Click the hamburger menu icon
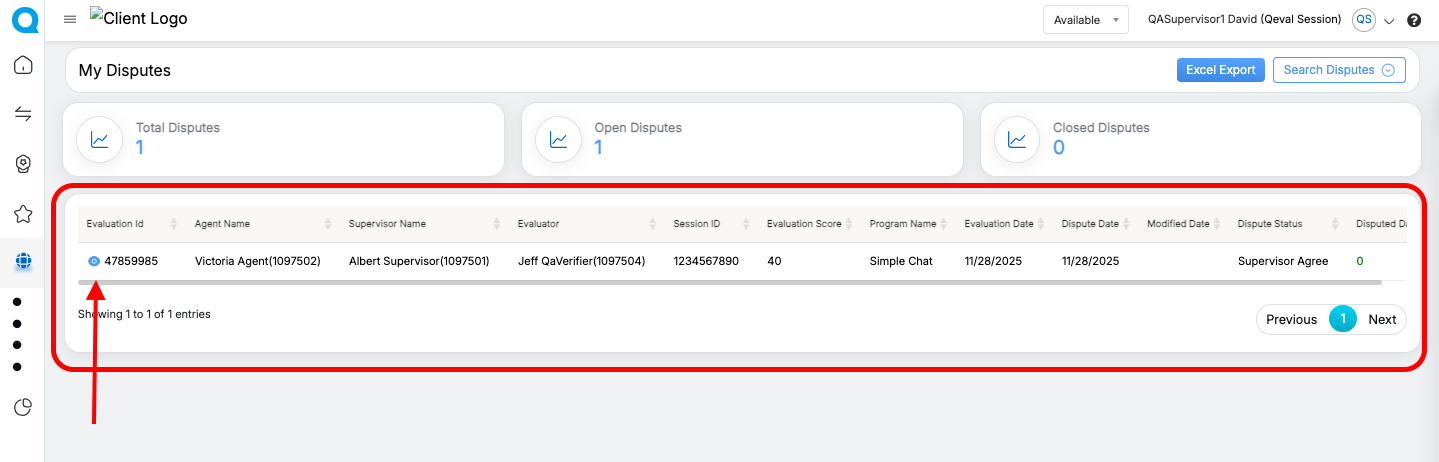1439x462 pixels. 70,20
